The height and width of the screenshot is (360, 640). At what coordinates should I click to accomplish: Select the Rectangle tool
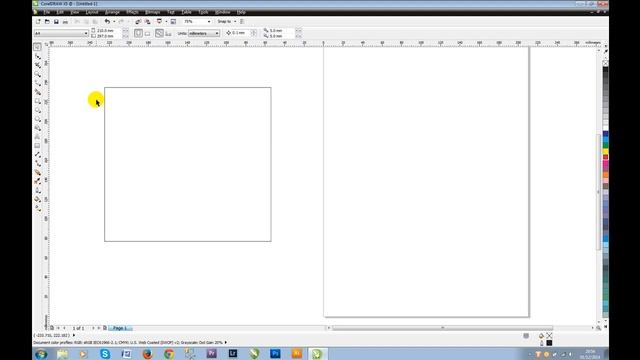point(38,101)
